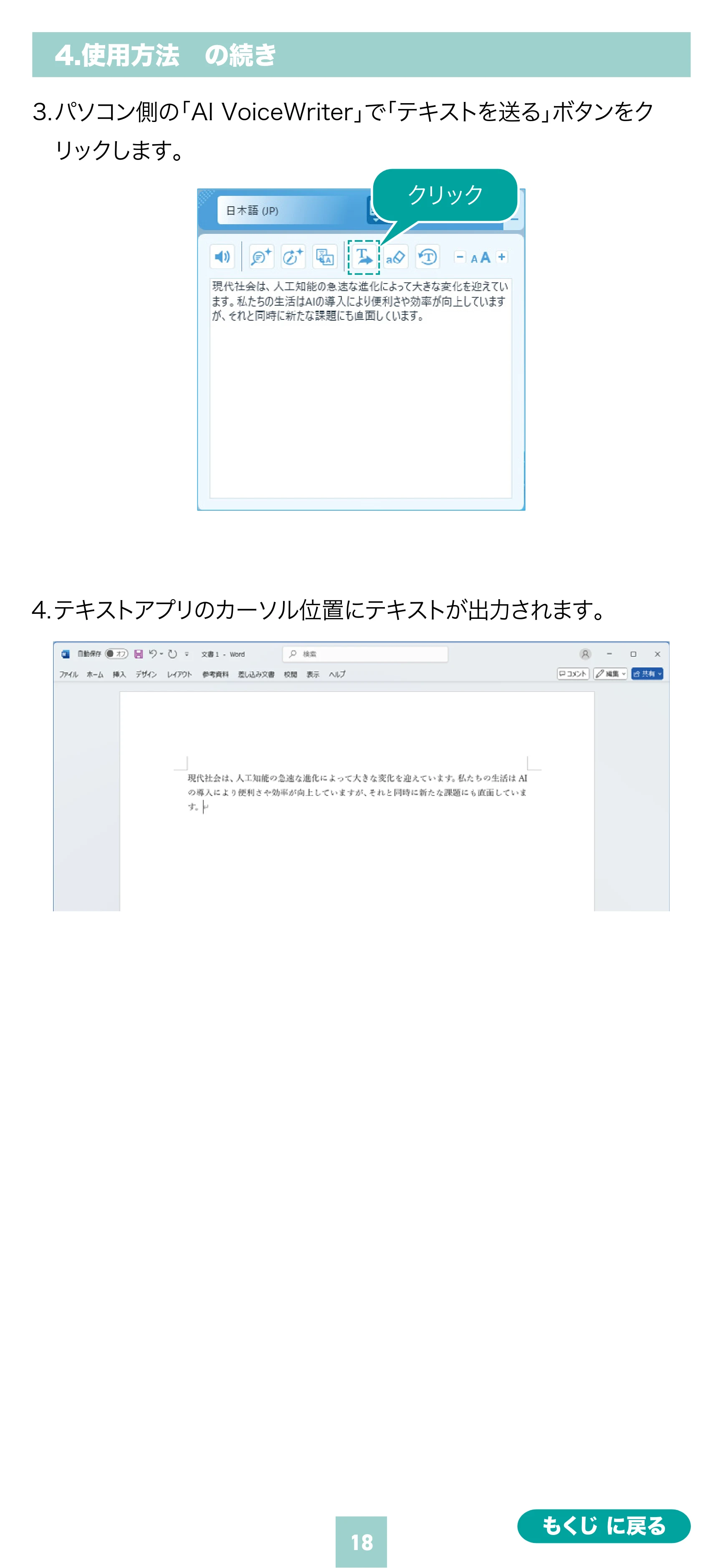Click the translate icon in AI VoiceWriter toolbar

click(x=325, y=257)
